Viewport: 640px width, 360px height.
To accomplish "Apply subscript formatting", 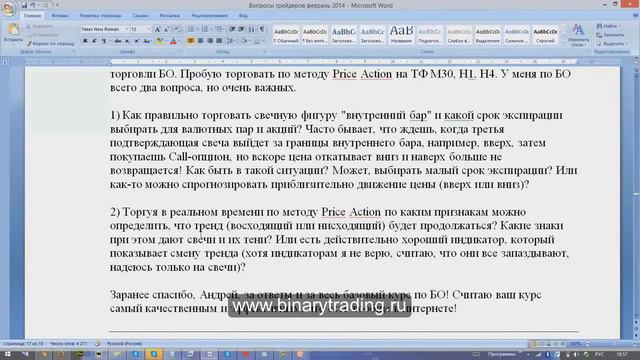I will click(x=127, y=41).
